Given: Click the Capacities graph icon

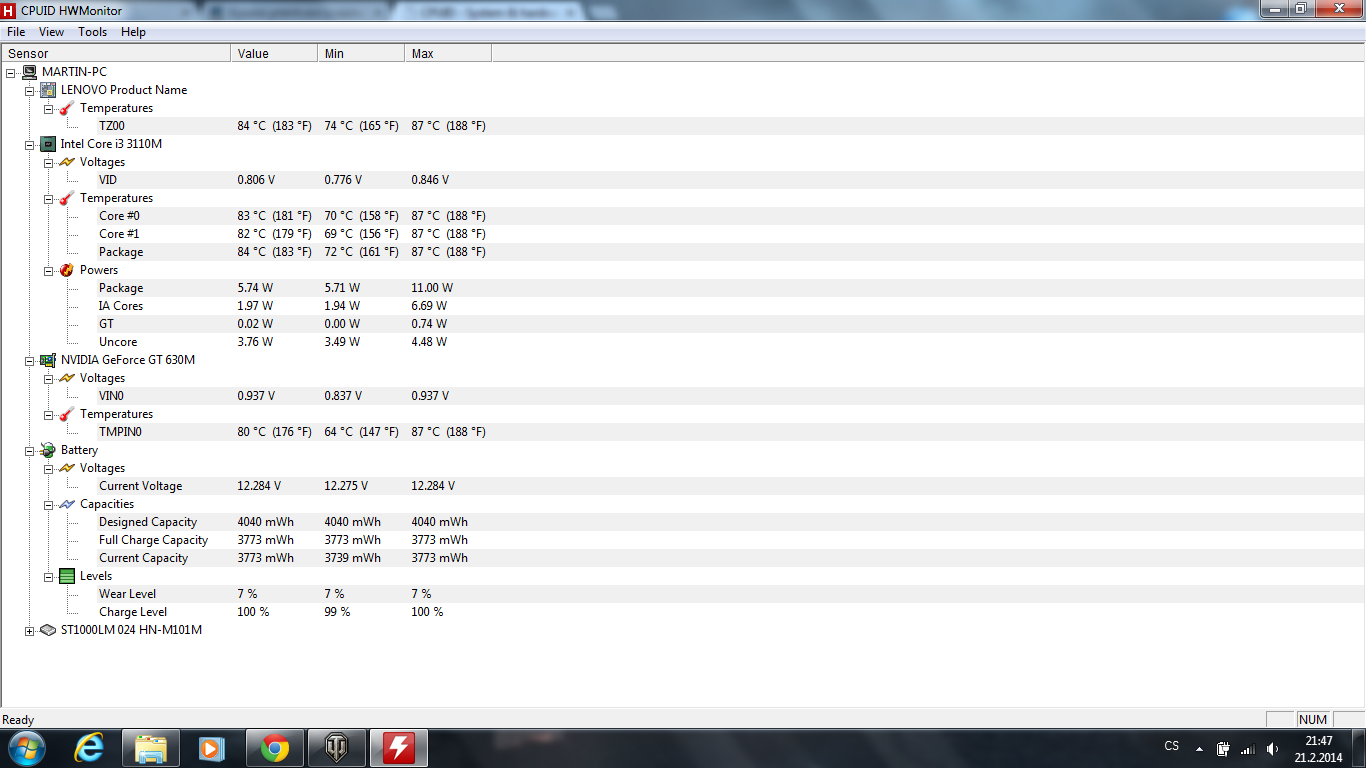Looking at the screenshot, I should (67, 504).
